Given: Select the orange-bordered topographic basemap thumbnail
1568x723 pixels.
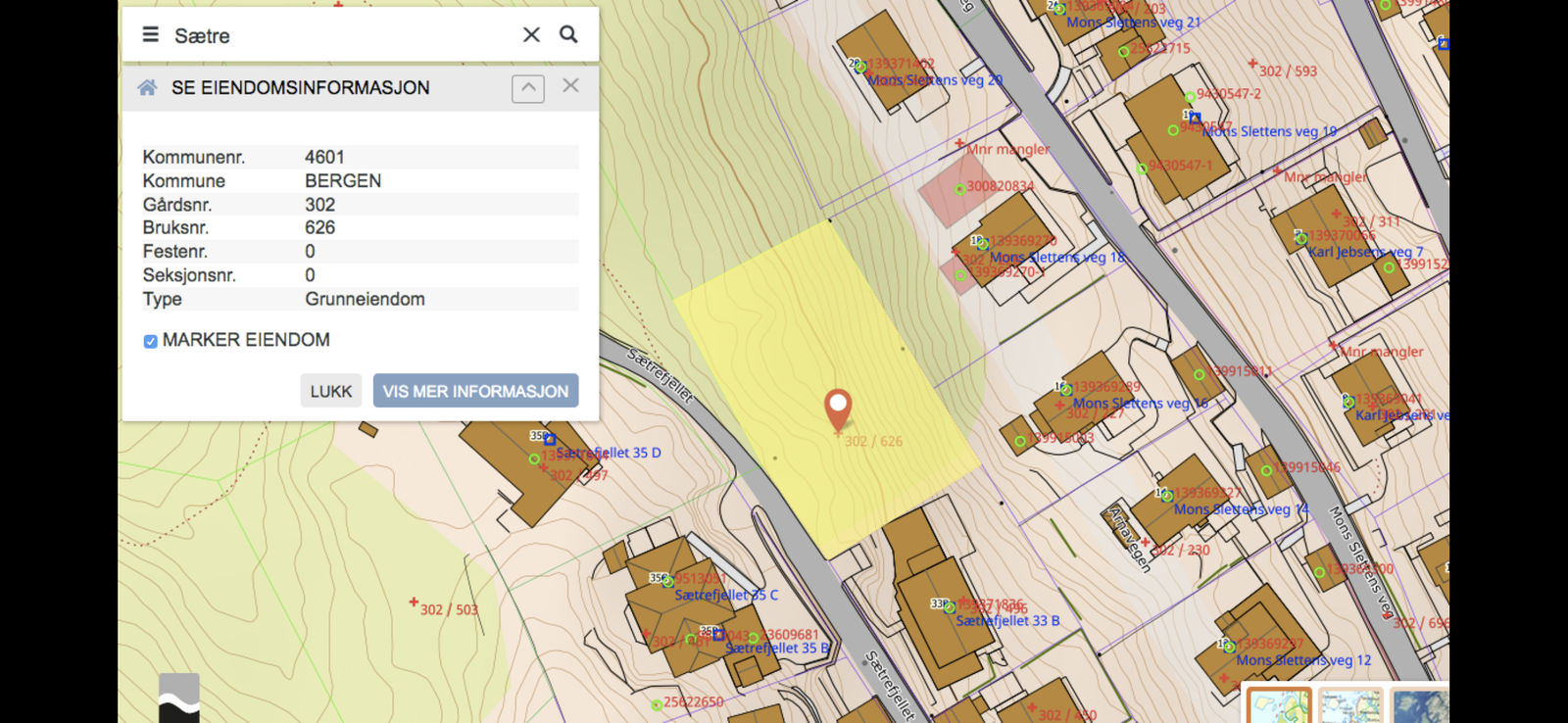Looking at the screenshot, I should [x=1279, y=705].
